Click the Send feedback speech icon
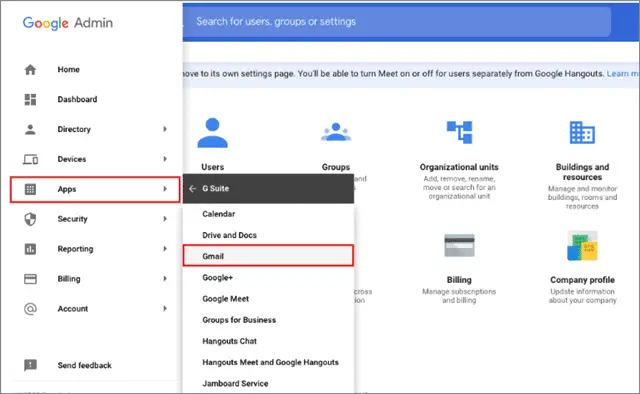 point(30,365)
